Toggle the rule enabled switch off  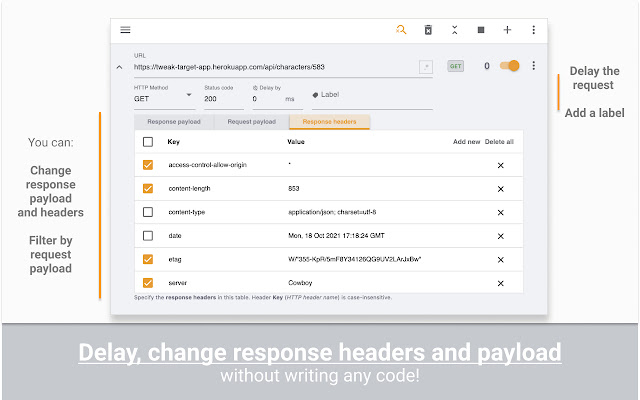(x=512, y=66)
